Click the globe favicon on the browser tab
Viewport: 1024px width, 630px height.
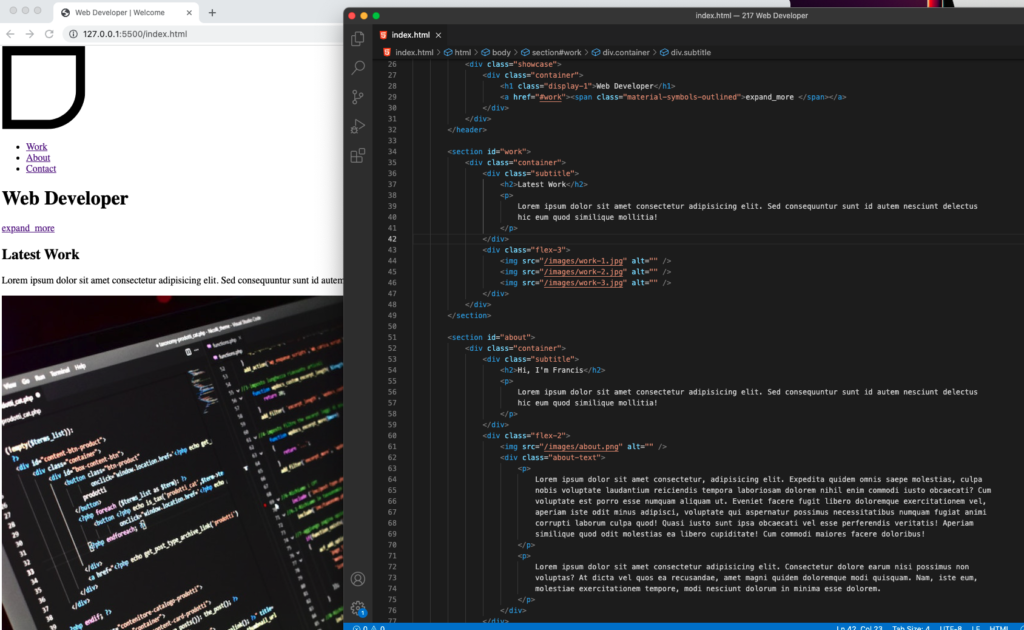point(65,12)
